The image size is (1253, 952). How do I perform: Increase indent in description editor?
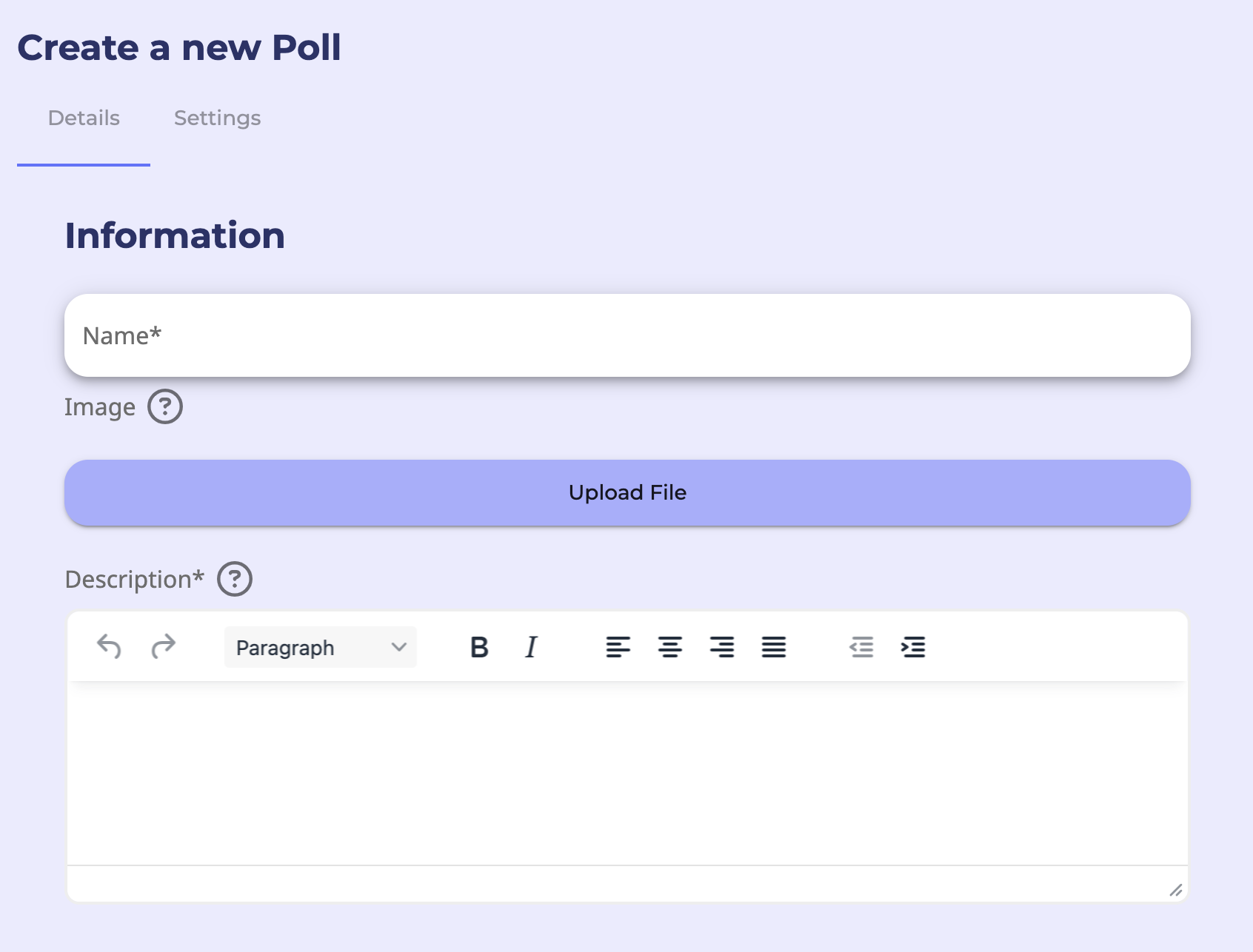click(913, 648)
